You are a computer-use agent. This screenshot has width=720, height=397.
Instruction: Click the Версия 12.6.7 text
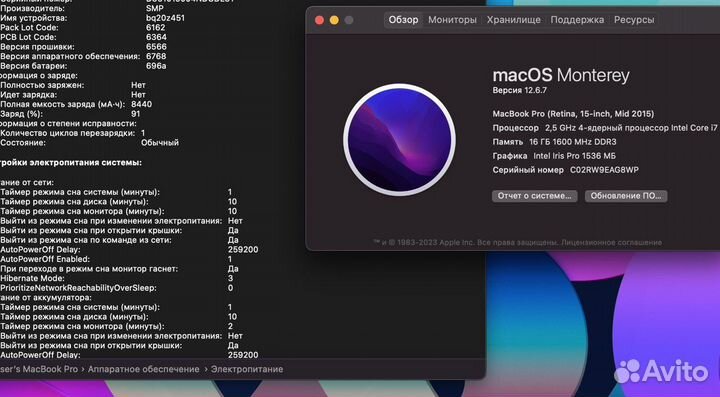tap(519, 90)
